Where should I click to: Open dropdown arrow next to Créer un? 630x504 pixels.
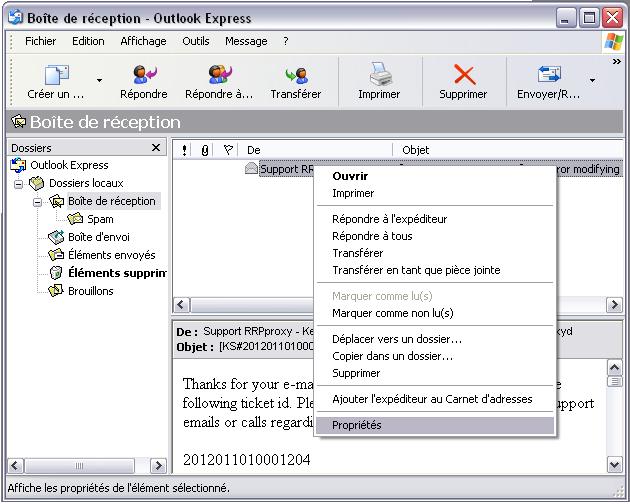point(99,80)
